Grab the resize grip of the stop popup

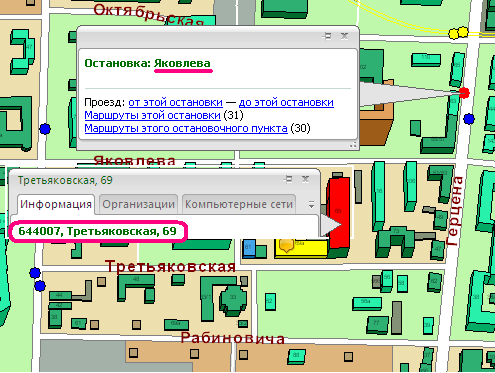pos(353,145)
